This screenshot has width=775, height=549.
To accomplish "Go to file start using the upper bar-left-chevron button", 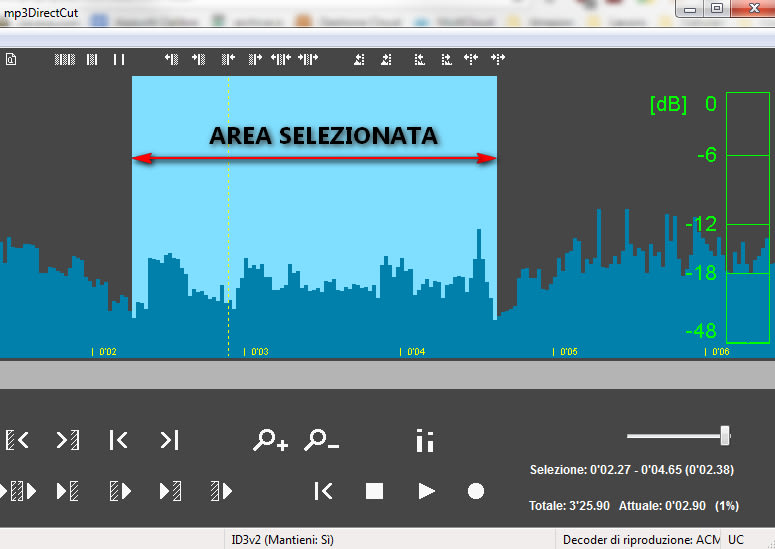I will pos(118,440).
